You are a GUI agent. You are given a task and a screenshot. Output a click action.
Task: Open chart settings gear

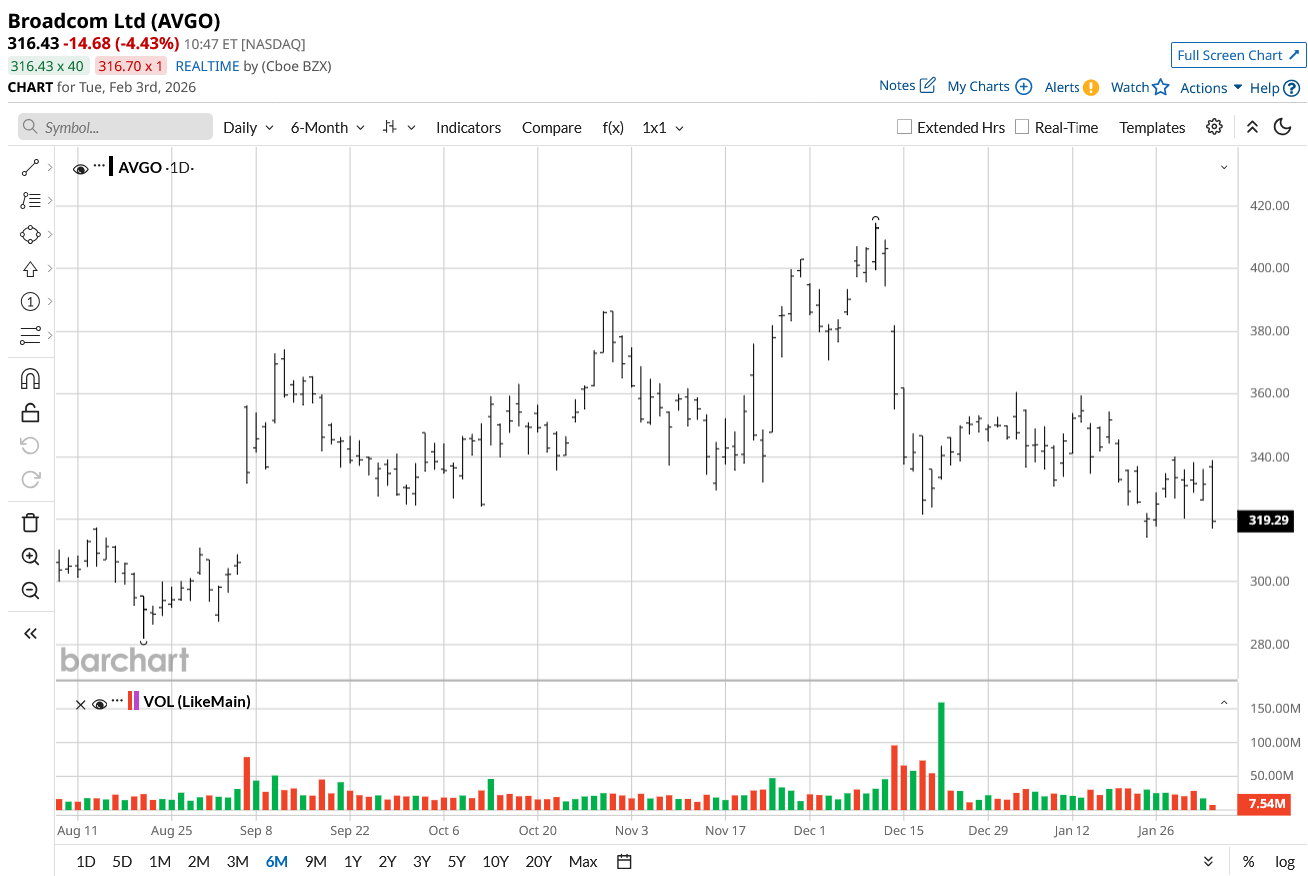tap(1214, 127)
